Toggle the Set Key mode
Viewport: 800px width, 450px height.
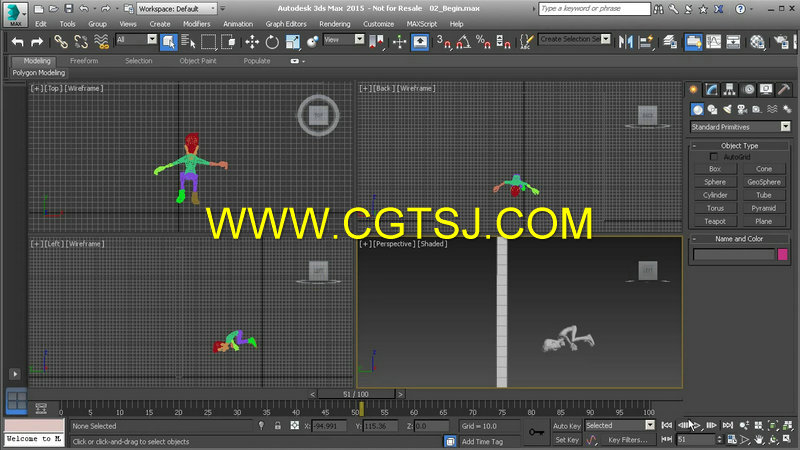(566, 439)
